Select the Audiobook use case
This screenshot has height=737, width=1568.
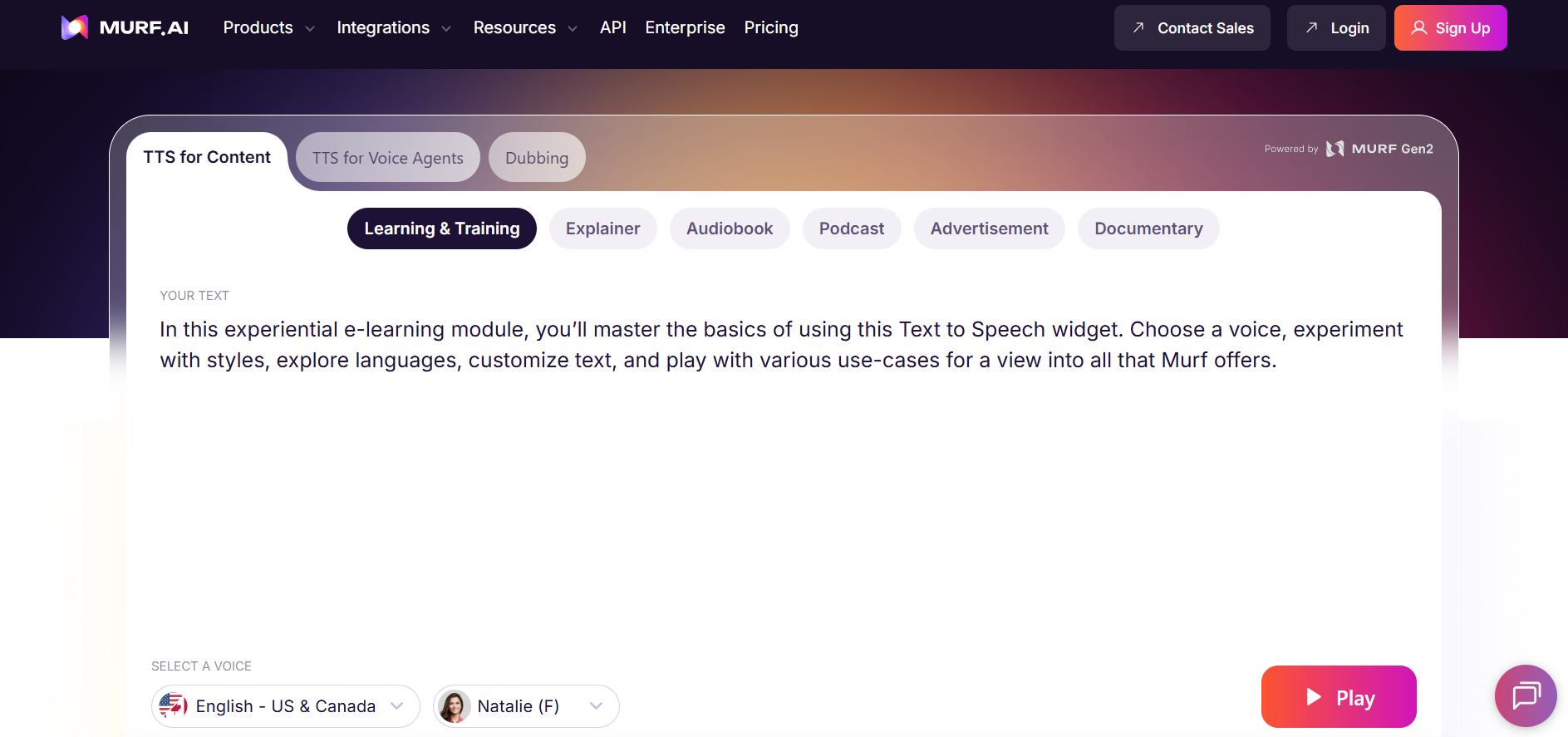pyautogui.click(x=730, y=228)
